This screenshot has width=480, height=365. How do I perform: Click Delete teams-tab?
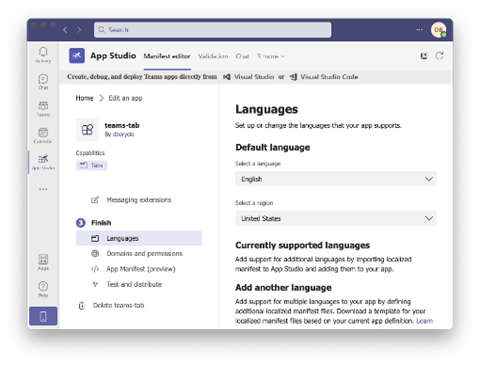click(118, 305)
